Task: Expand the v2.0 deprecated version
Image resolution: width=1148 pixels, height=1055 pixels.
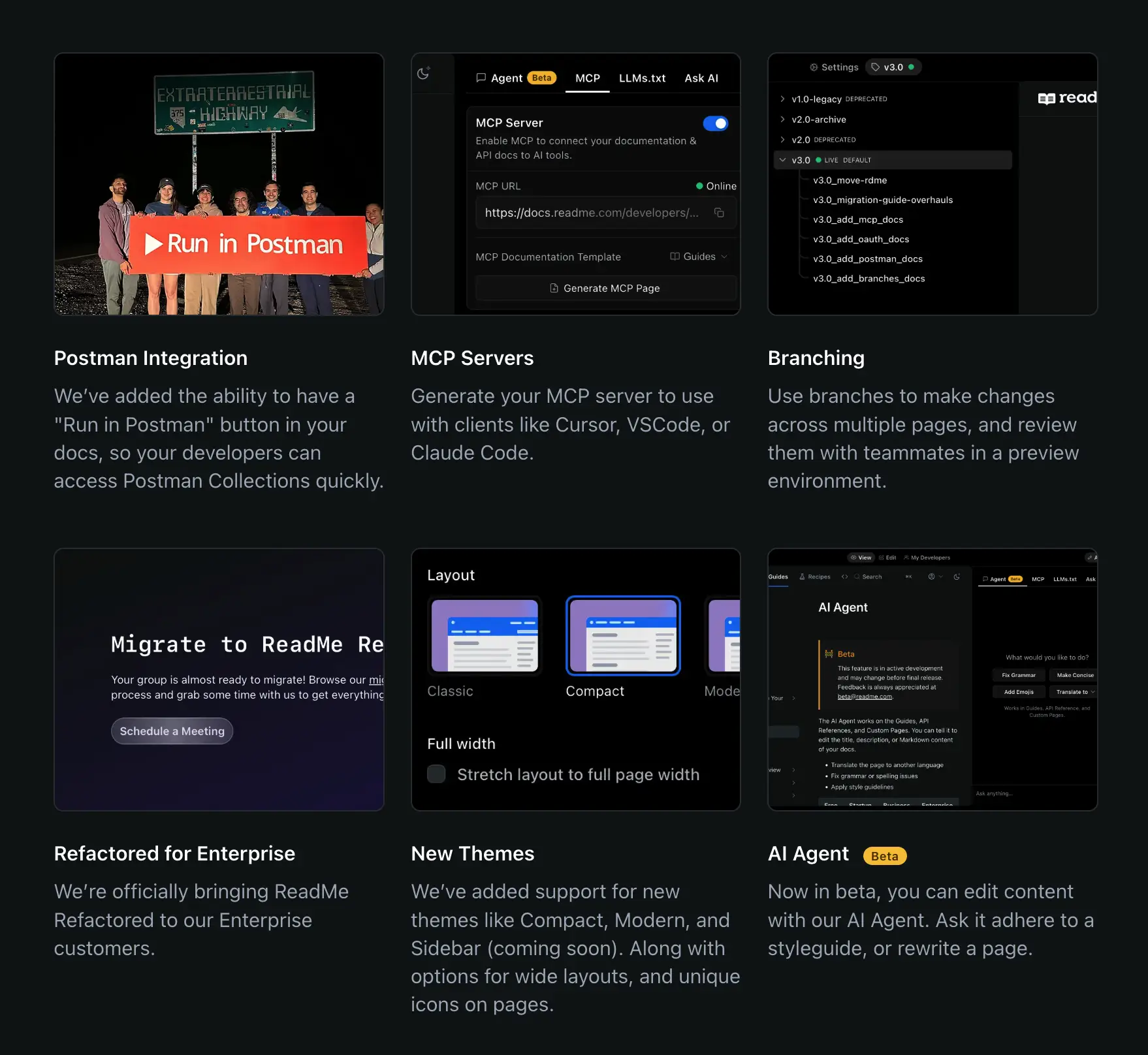Action: 782,140
